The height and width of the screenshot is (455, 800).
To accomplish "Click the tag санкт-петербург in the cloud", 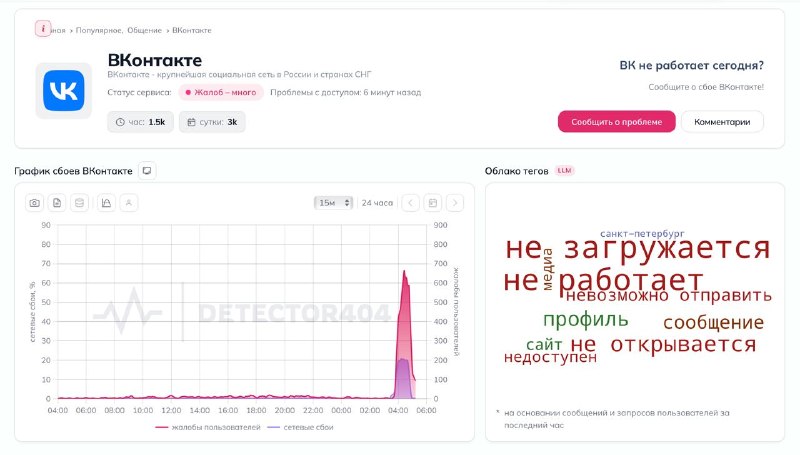I will point(642,234).
